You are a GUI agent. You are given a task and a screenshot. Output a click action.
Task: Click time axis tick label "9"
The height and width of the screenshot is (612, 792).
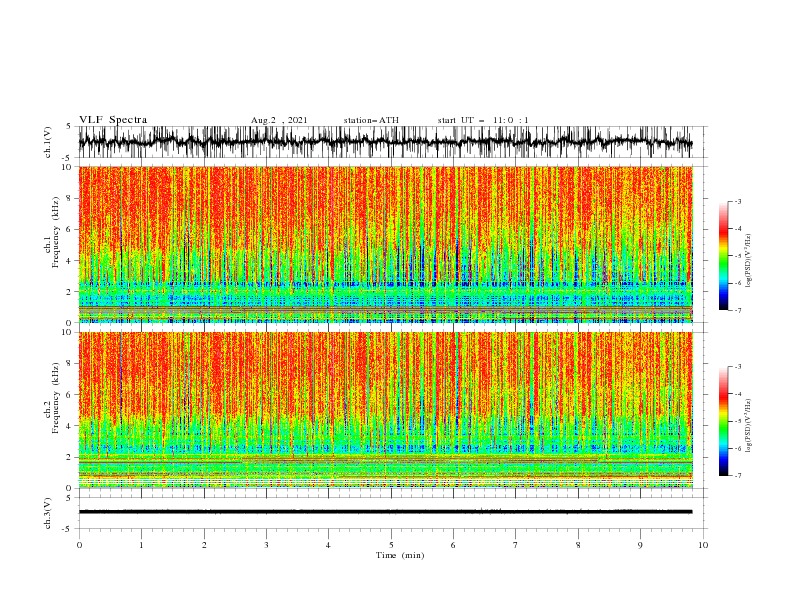coord(640,545)
